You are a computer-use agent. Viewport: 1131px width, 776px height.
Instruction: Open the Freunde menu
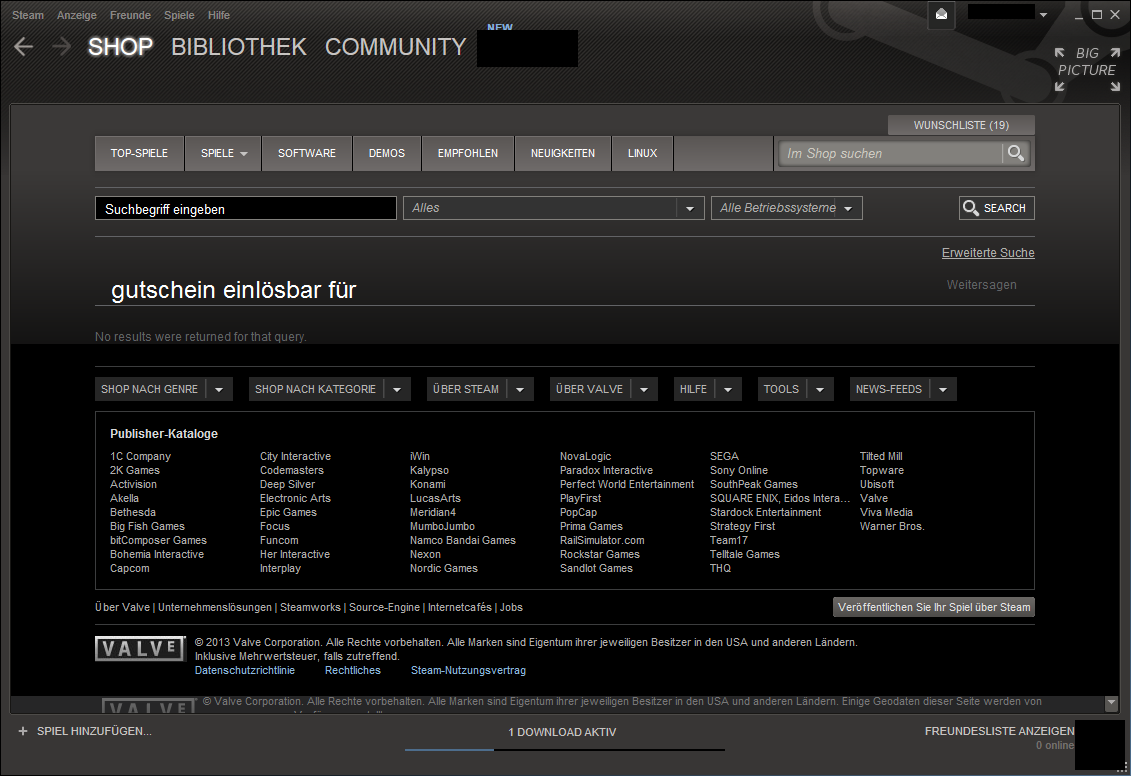tap(130, 14)
